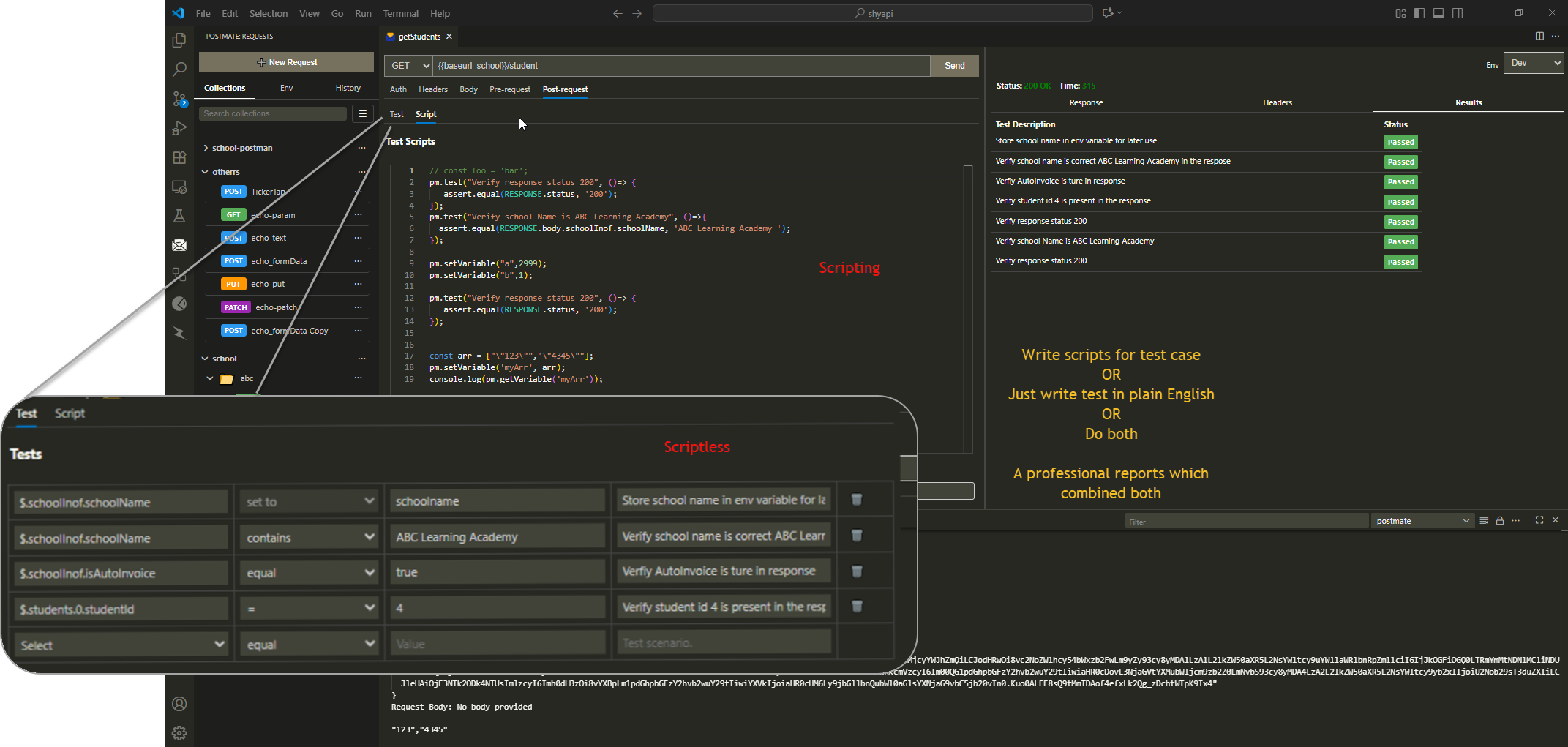Open the GET method dropdown
Image resolution: width=1568 pixels, height=747 pixels.
click(409, 66)
